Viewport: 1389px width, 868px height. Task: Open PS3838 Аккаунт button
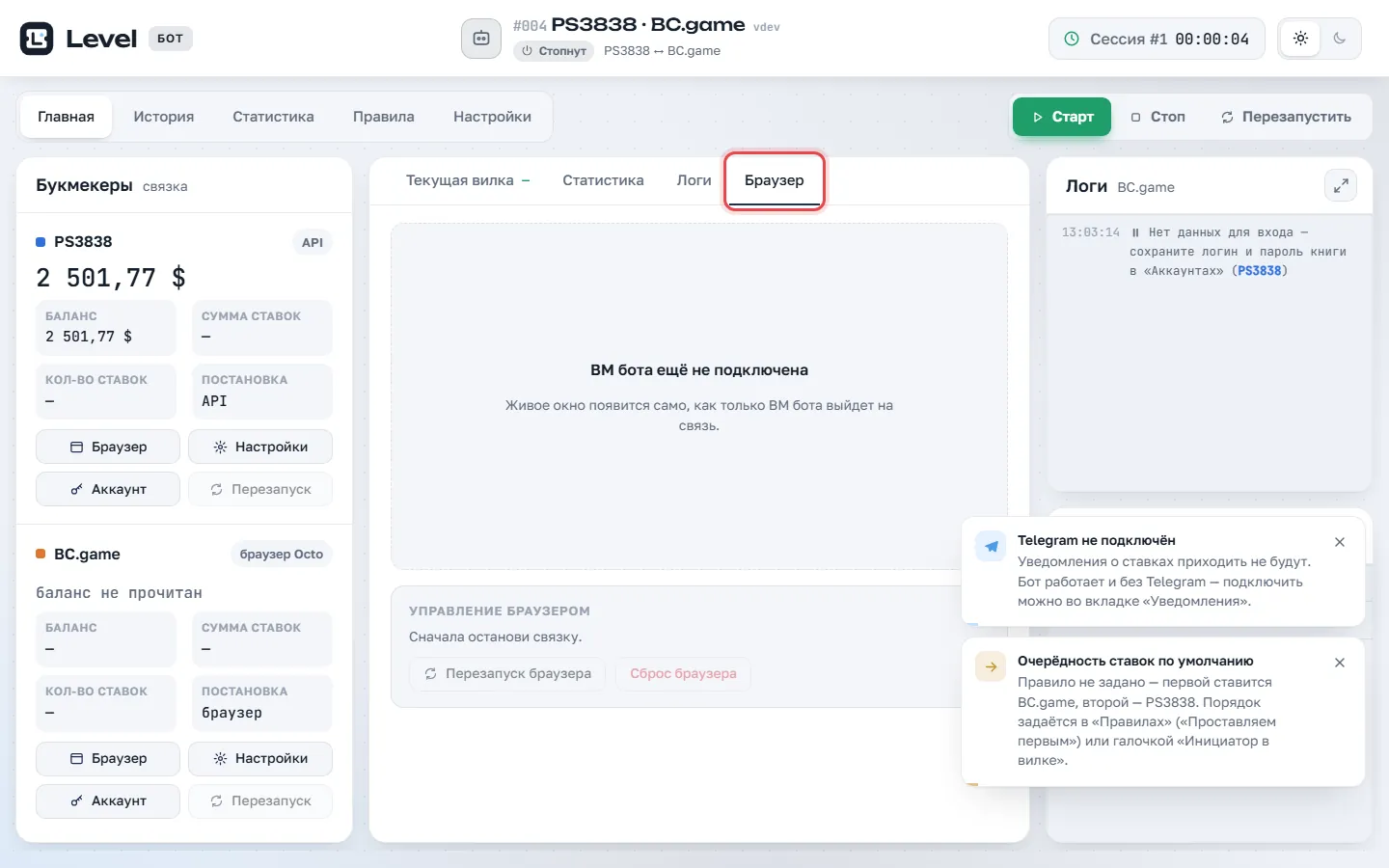click(108, 489)
